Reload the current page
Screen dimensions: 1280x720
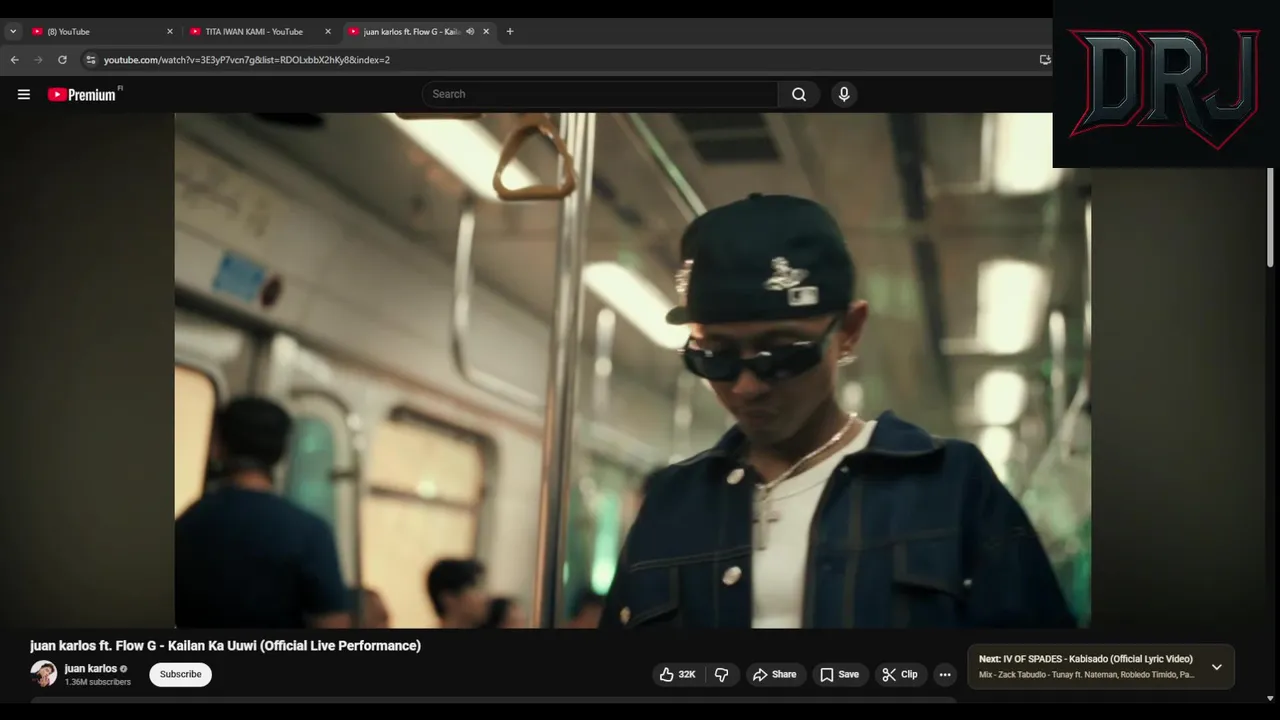pyautogui.click(x=62, y=60)
